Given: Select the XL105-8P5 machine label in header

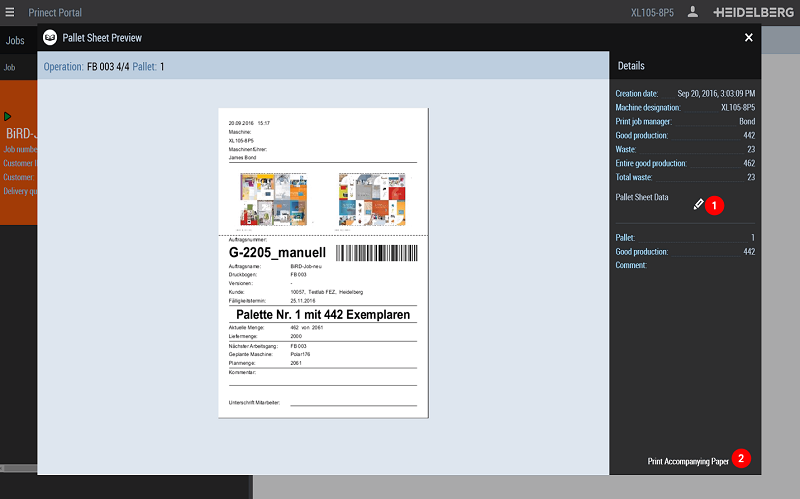Looking at the screenshot, I should pos(651,13).
